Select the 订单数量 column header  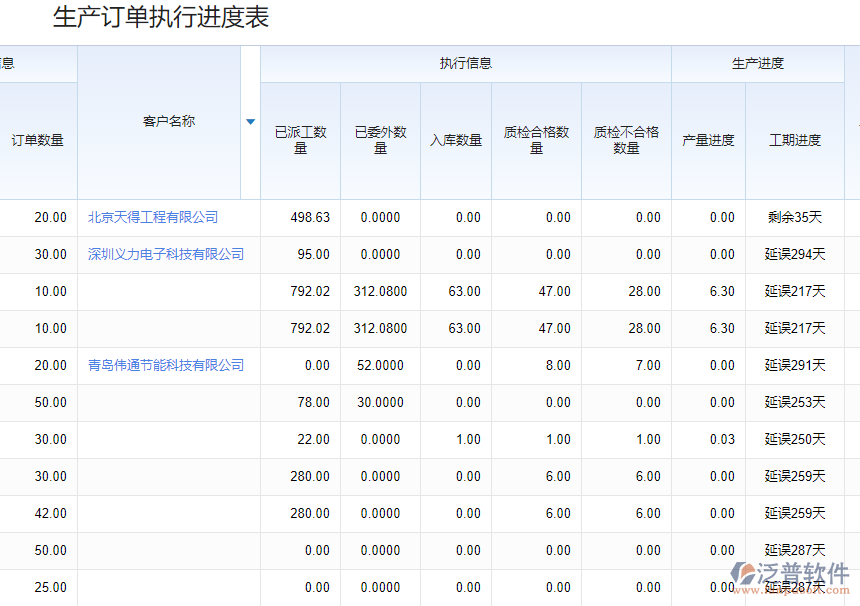(38, 140)
